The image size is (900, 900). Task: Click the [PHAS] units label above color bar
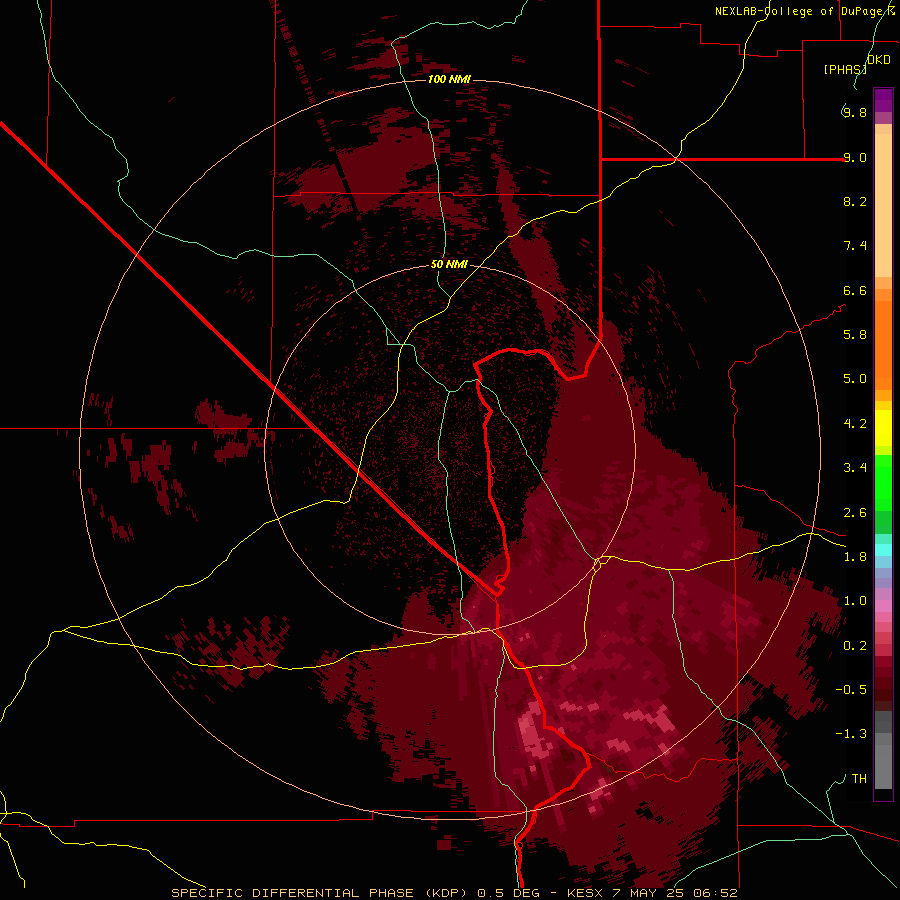[845, 69]
